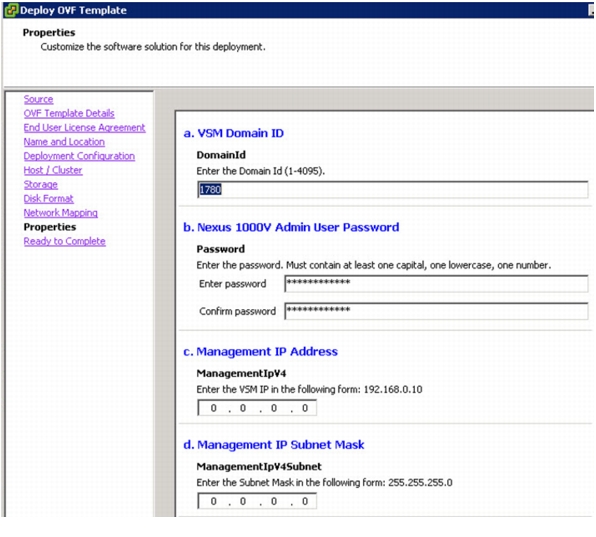Click last octet of ManagementIpV4 address
The height and width of the screenshot is (537, 596).
point(305,408)
